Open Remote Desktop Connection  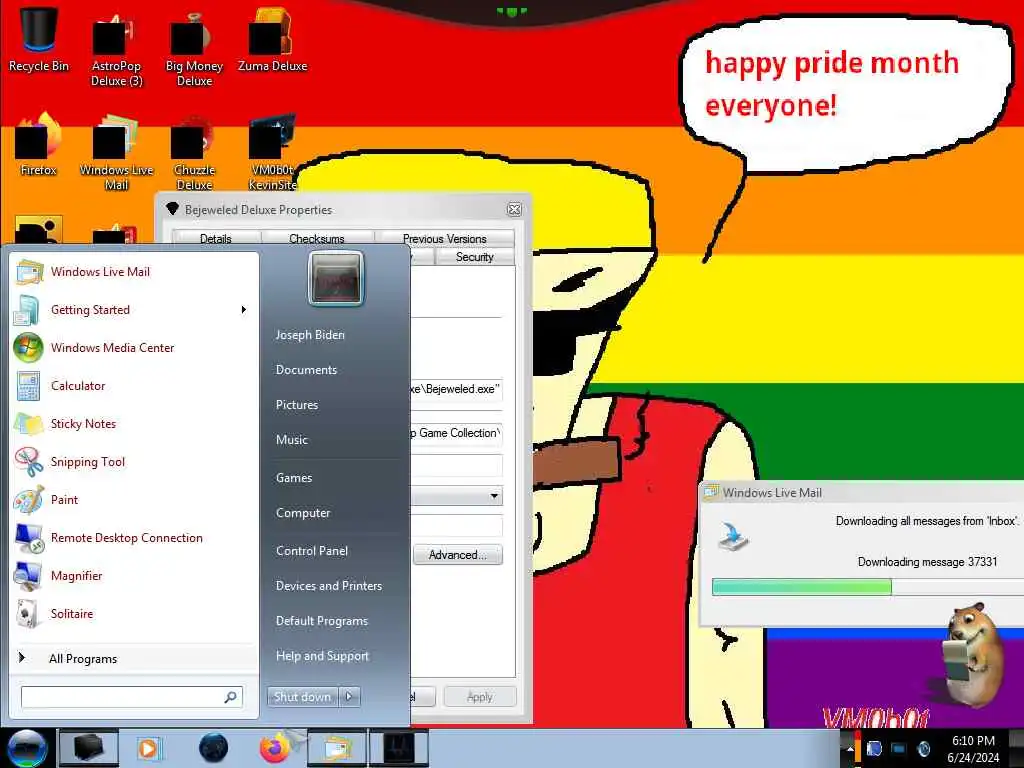[x=134, y=537]
